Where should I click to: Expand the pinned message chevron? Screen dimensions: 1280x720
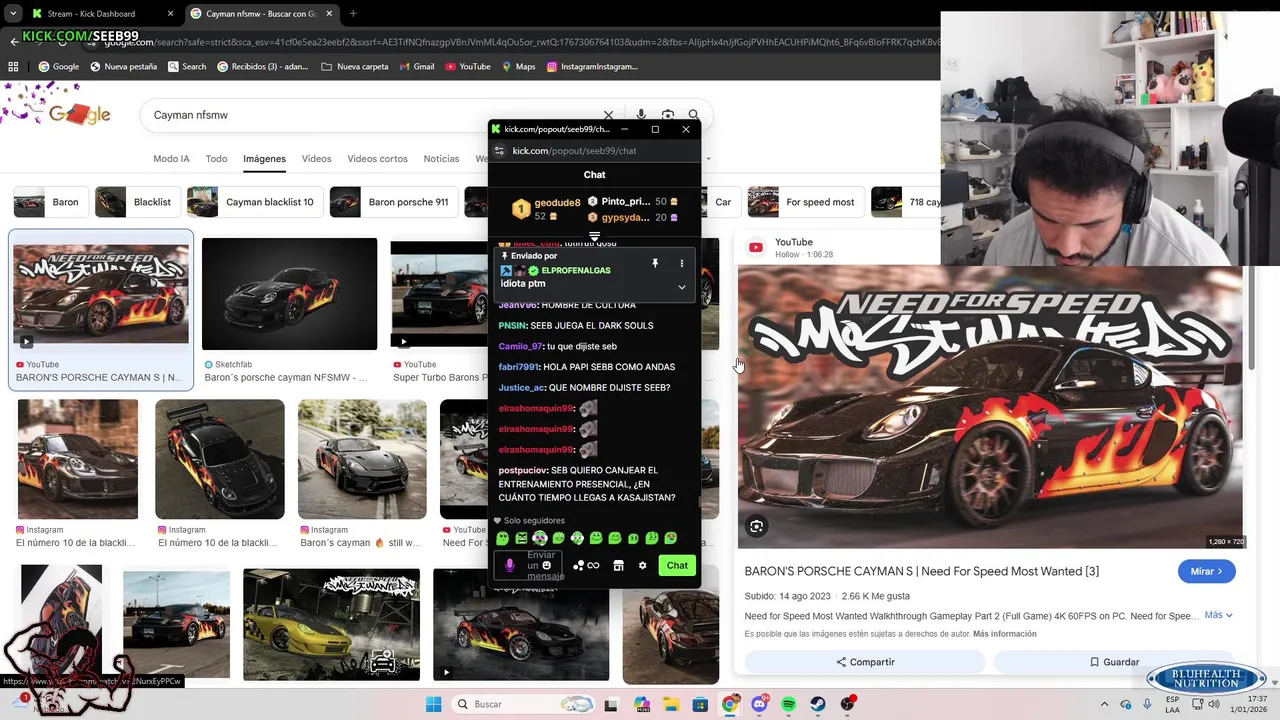[x=682, y=287]
